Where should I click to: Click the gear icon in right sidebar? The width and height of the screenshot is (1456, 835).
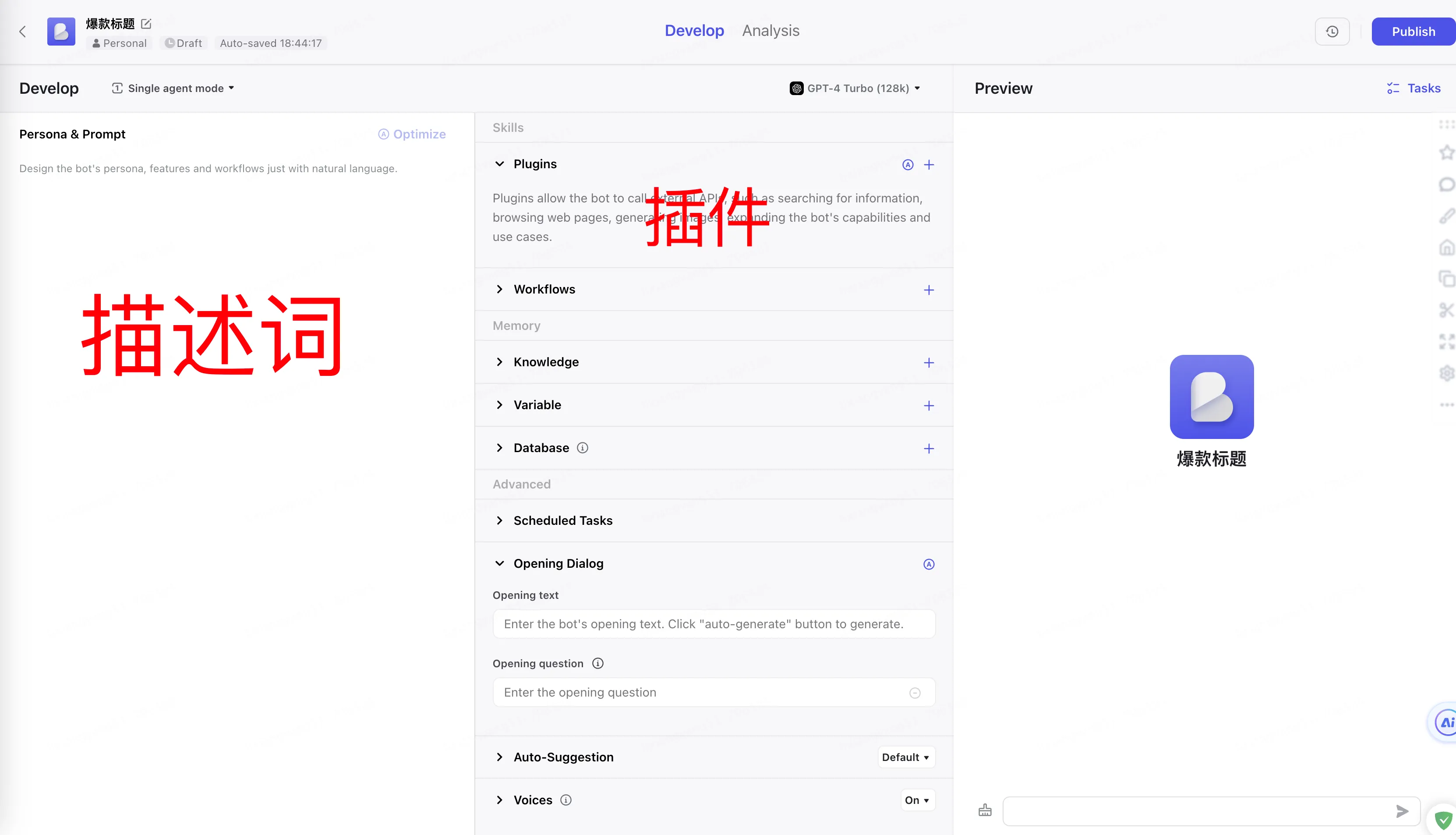point(1447,373)
